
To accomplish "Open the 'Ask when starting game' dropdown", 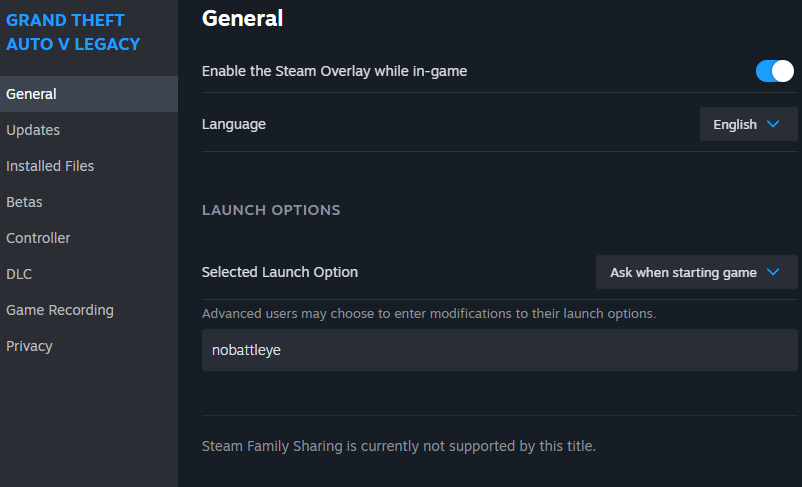I will tap(696, 272).
